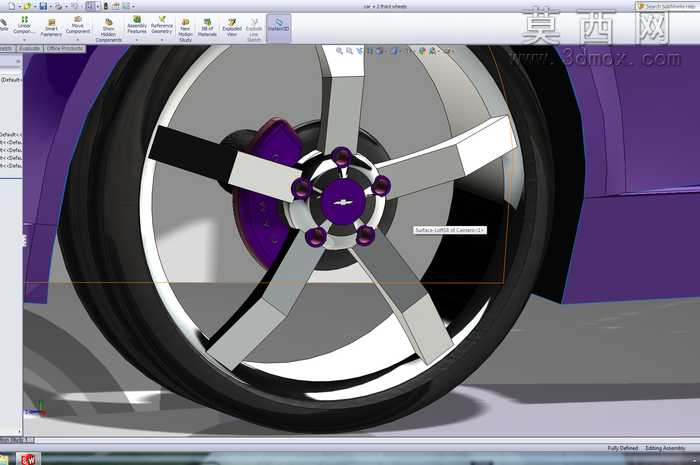Image resolution: width=700 pixels, height=465 pixels.
Task: Click the File Properties icon
Action: pyautogui.click(x=116, y=6)
